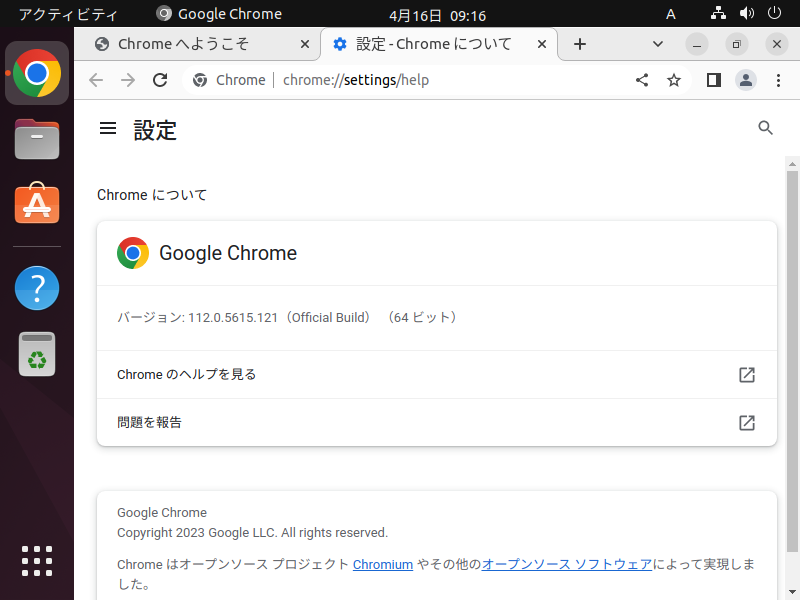800x600 pixels.
Task: Open the Files app in the dock
Action: point(37,139)
